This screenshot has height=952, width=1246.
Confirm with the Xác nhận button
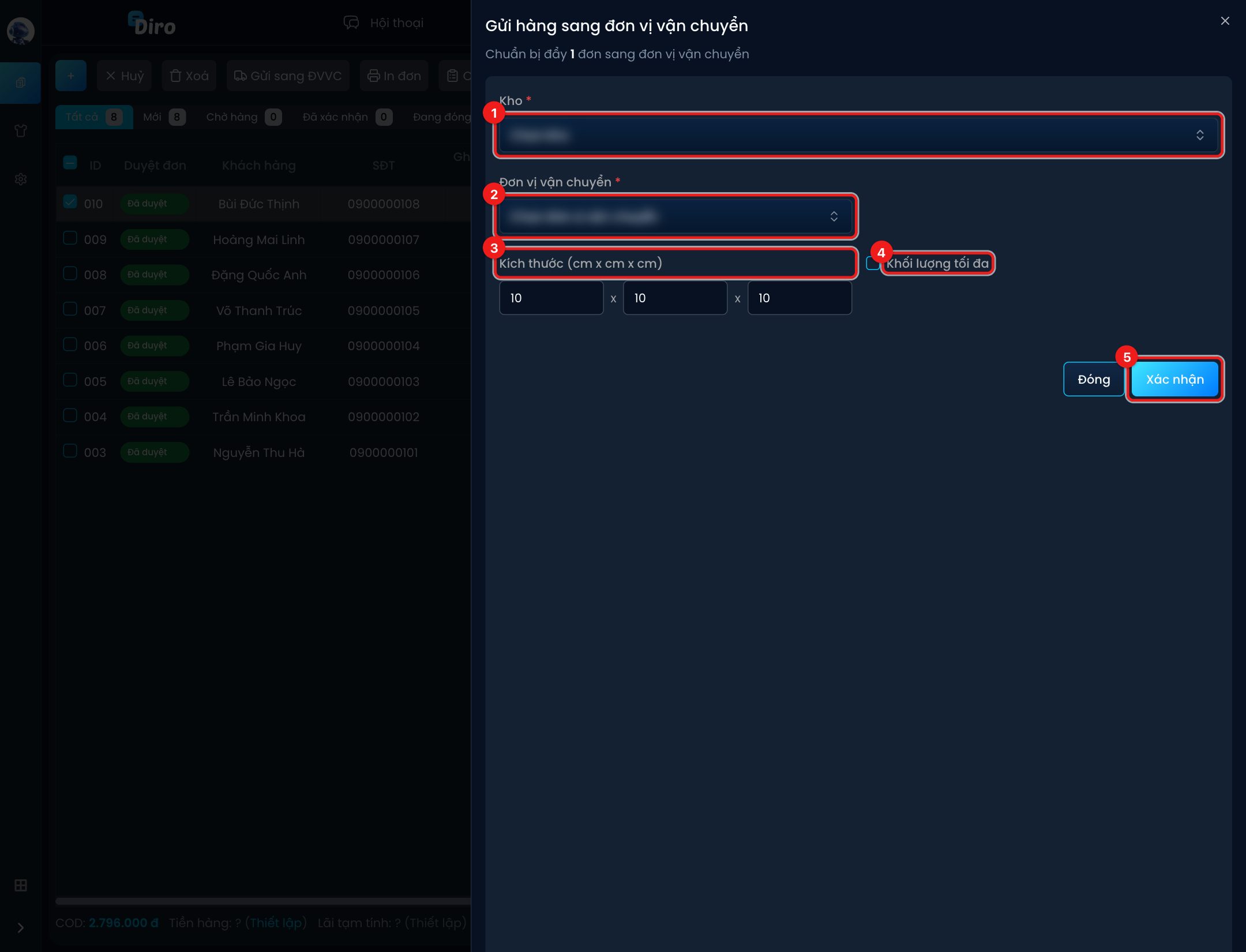click(1174, 379)
